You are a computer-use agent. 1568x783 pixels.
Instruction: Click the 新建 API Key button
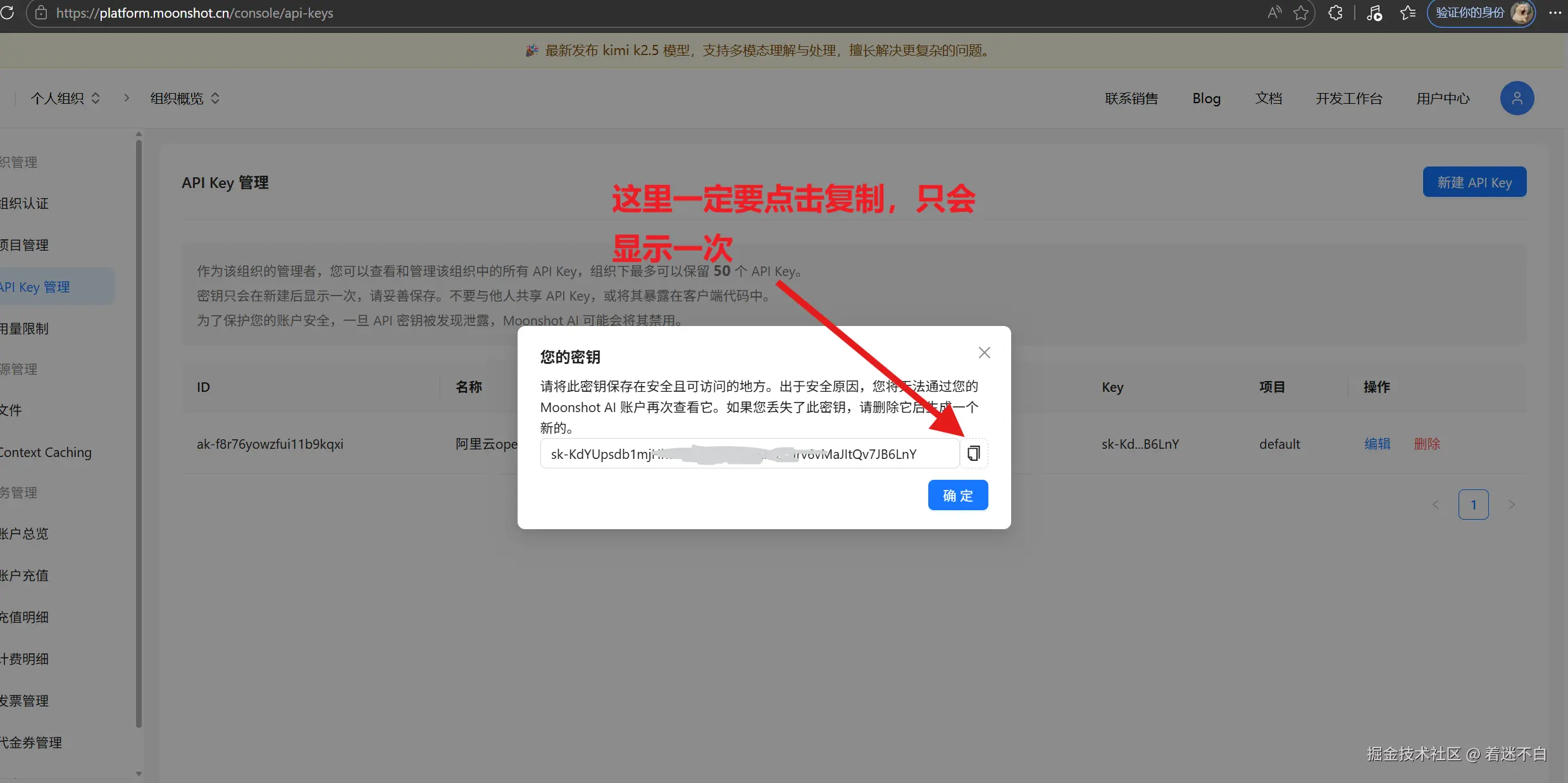tap(1474, 182)
